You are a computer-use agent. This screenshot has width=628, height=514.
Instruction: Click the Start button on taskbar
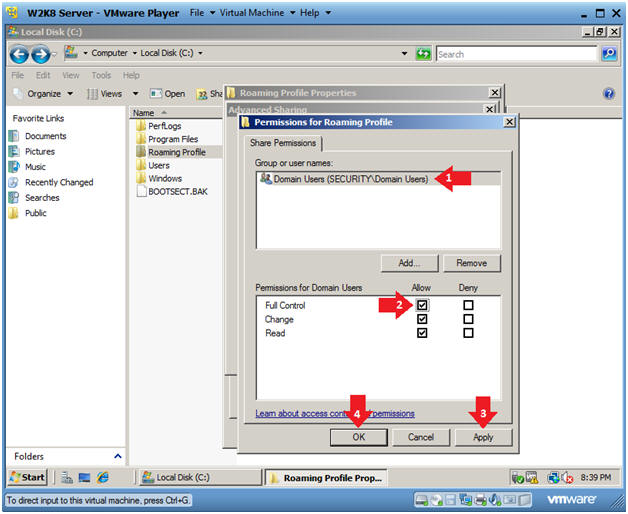(27, 477)
